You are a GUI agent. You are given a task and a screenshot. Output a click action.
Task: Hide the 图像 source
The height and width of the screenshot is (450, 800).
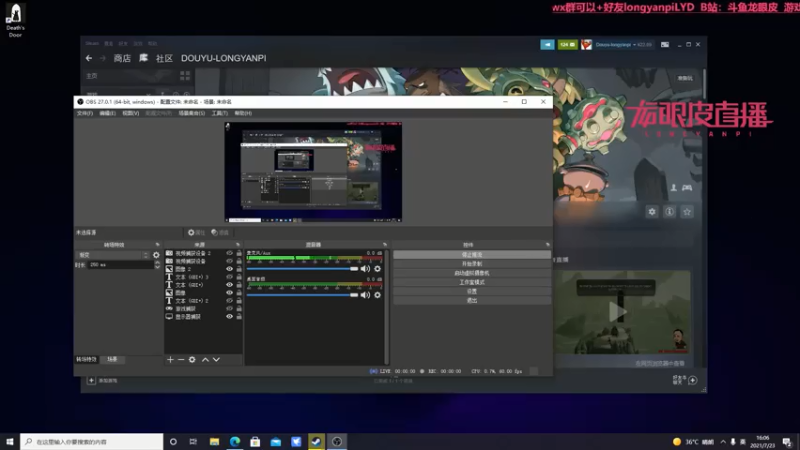tap(230, 293)
